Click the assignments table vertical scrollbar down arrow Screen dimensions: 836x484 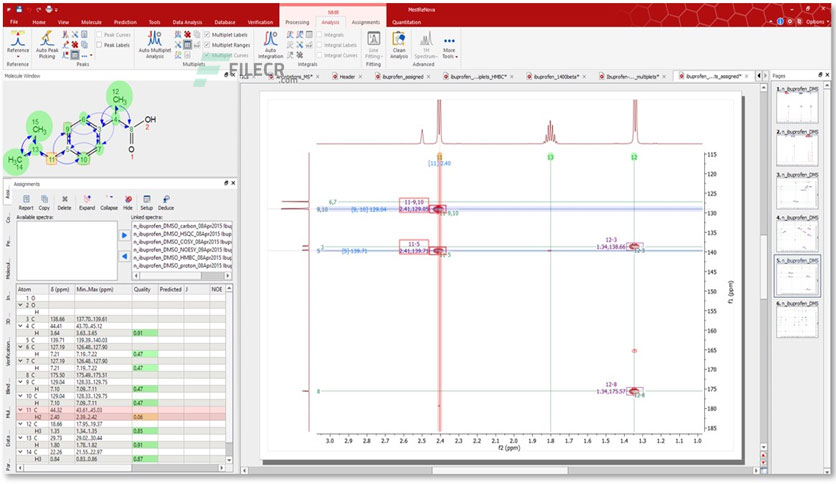[x=229, y=459]
